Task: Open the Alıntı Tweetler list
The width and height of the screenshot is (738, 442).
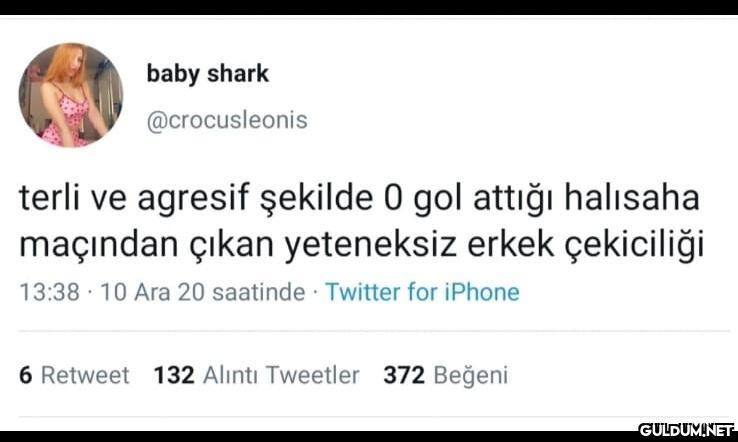Action: [x=281, y=375]
